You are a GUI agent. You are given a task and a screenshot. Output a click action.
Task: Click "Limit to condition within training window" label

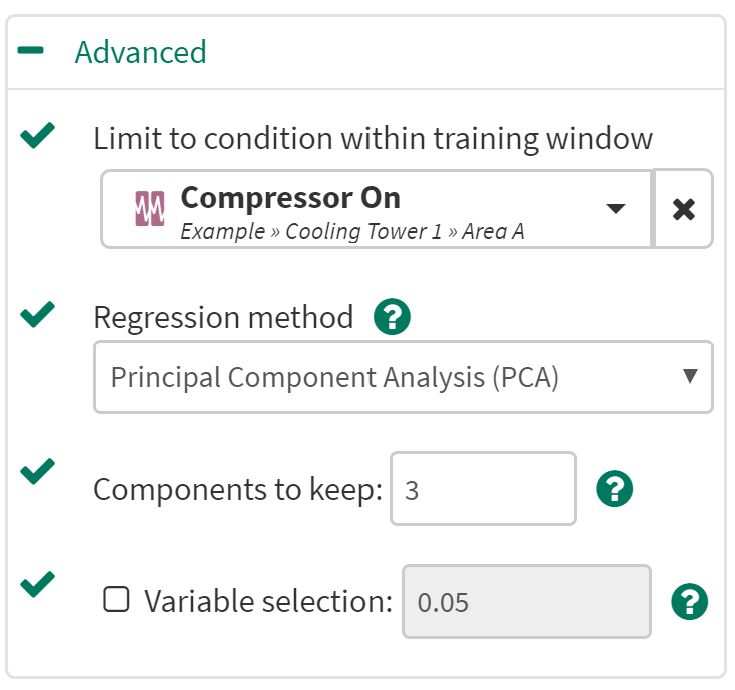pyautogui.click(x=373, y=138)
